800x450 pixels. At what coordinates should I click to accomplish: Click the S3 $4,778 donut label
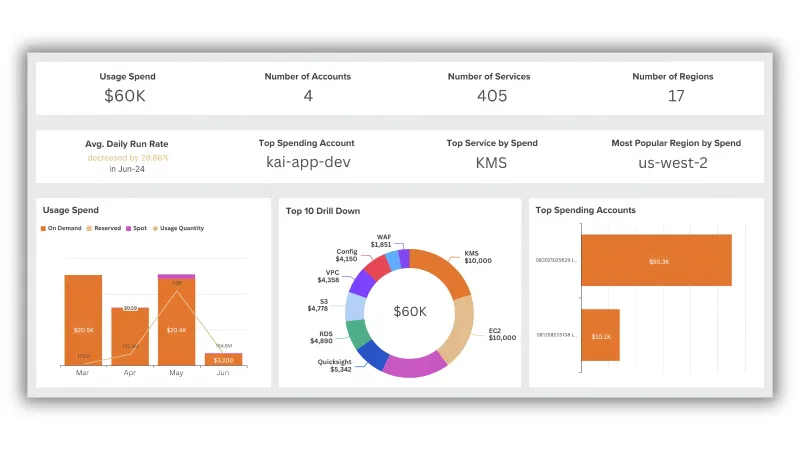click(318, 305)
